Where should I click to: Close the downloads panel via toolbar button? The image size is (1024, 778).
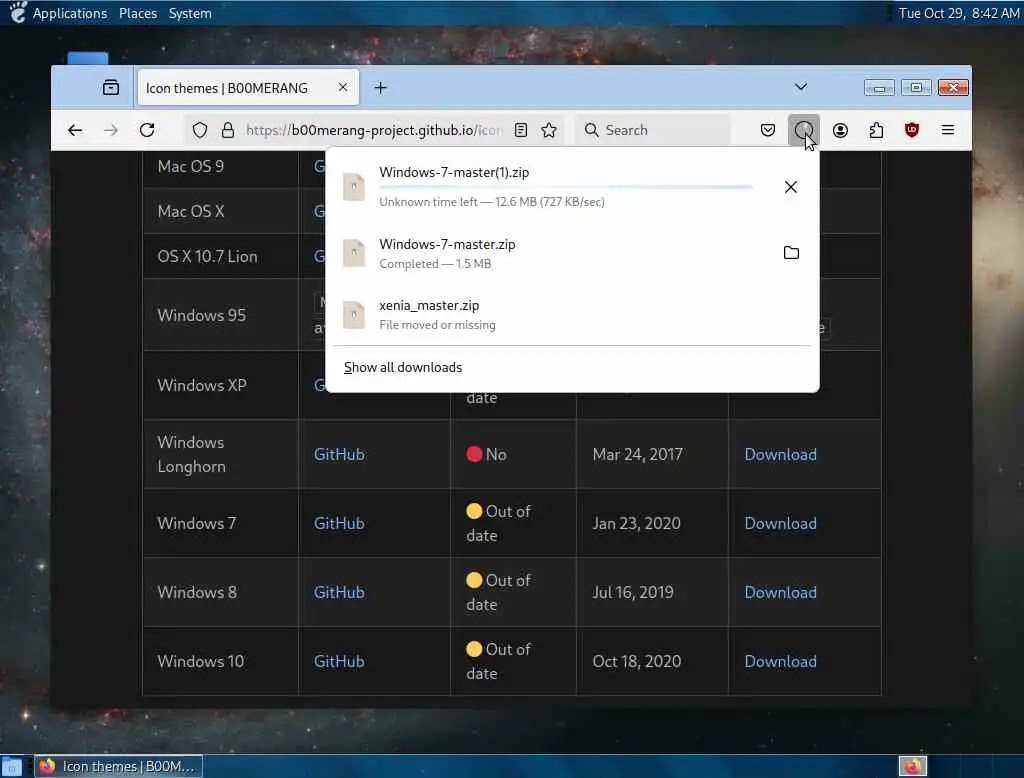click(x=804, y=130)
